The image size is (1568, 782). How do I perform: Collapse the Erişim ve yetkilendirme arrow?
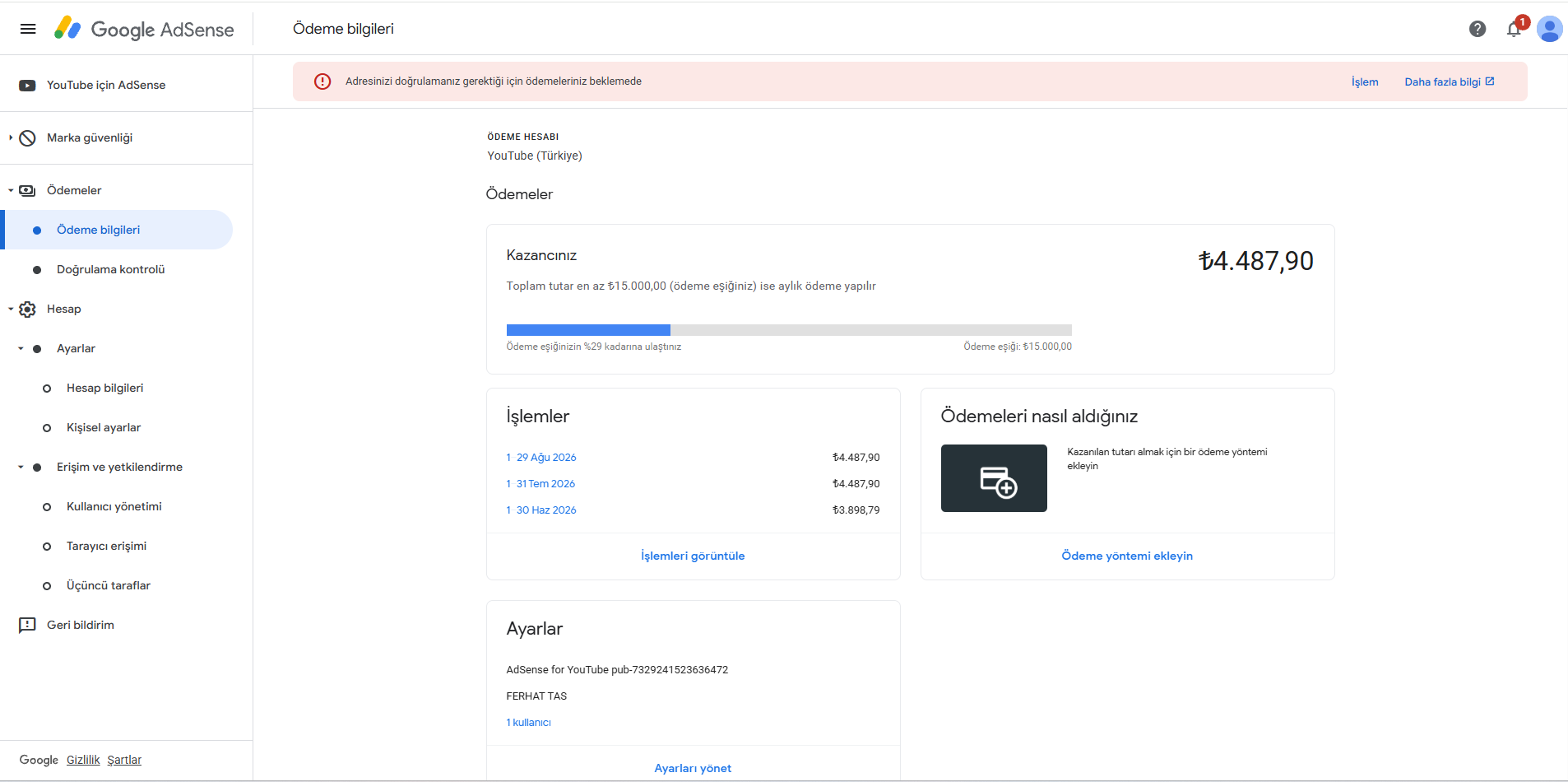[21, 468]
